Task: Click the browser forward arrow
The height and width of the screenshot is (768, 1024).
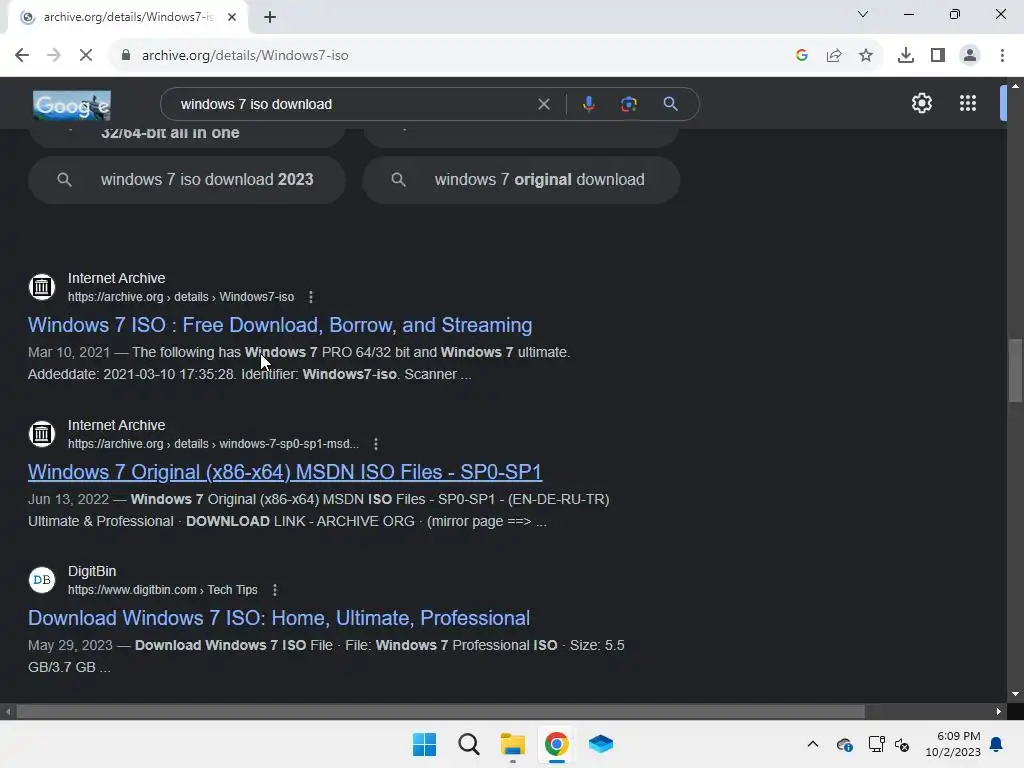Action: pos(54,56)
